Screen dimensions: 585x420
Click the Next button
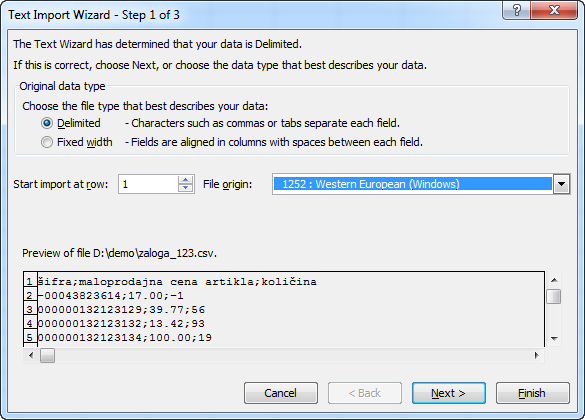(449, 393)
